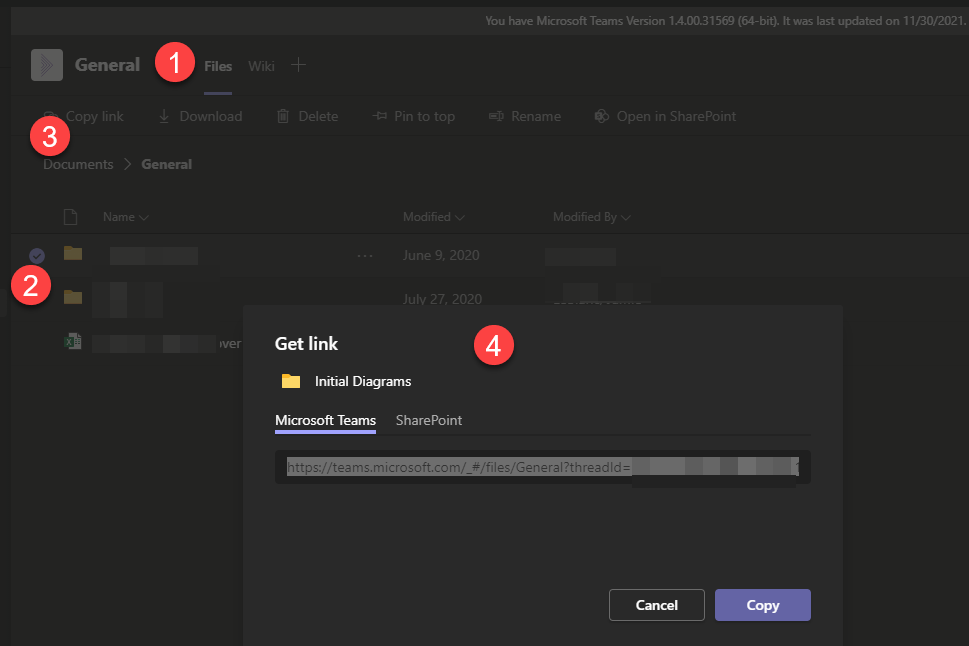Image resolution: width=969 pixels, height=646 pixels.
Task: Switch to the Wiki tab
Action: point(261,66)
